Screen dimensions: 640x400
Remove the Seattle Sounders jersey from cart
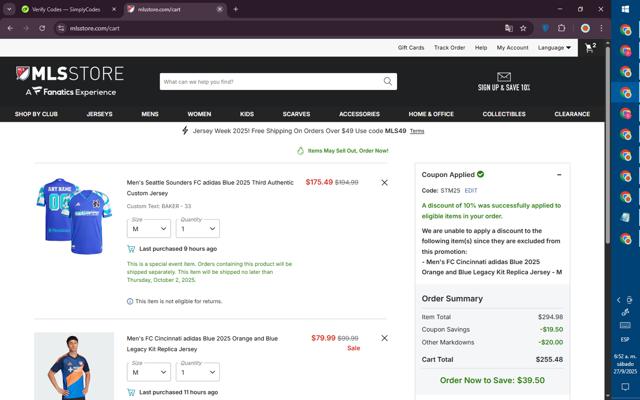(384, 183)
